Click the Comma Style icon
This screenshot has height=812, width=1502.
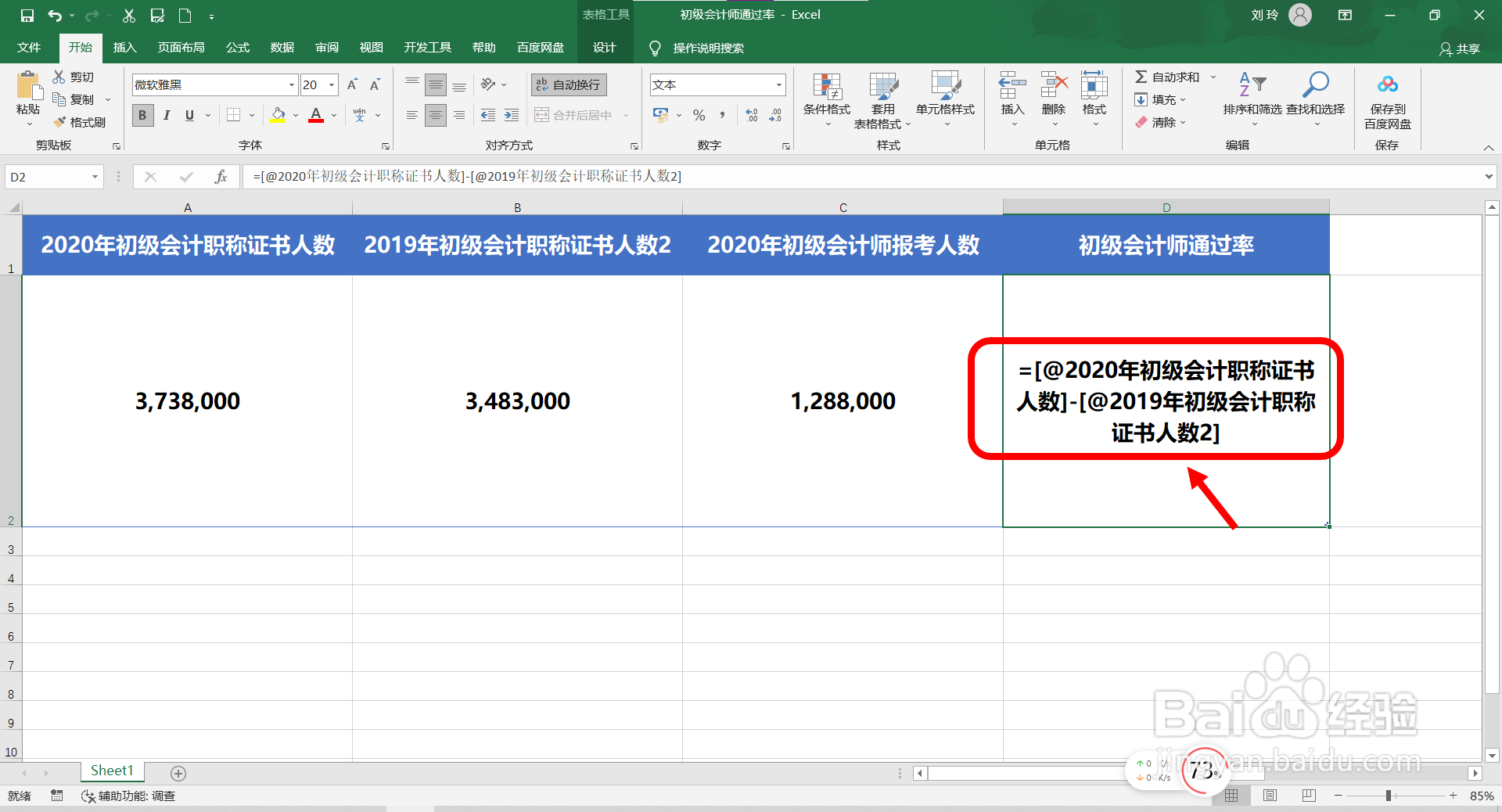(722, 115)
